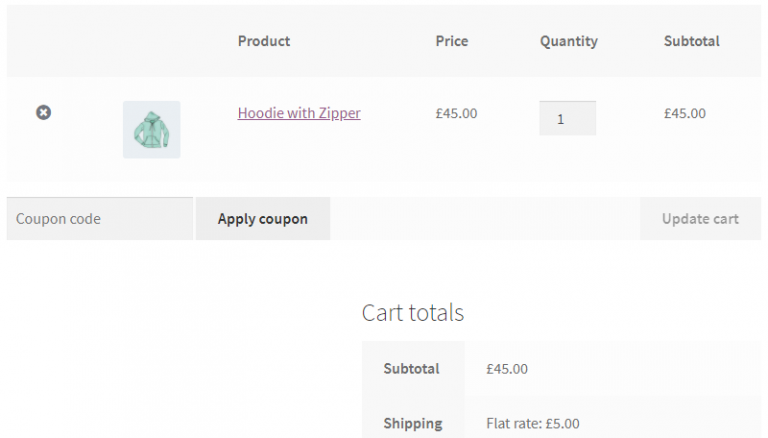Image resolution: width=768 pixels, height=438 pixels.
Task: Open the Hoodie with Zipper product link
Action: click(299, 113)
